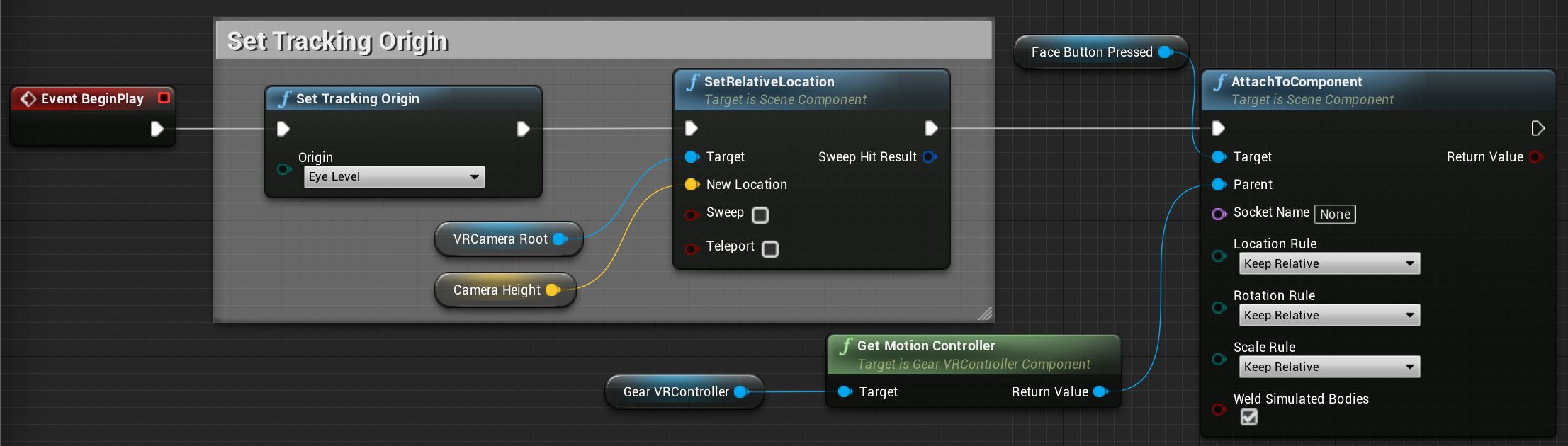Open the Origin Eye Level dropdown
1568x446 pixels.
click(394, 177)
